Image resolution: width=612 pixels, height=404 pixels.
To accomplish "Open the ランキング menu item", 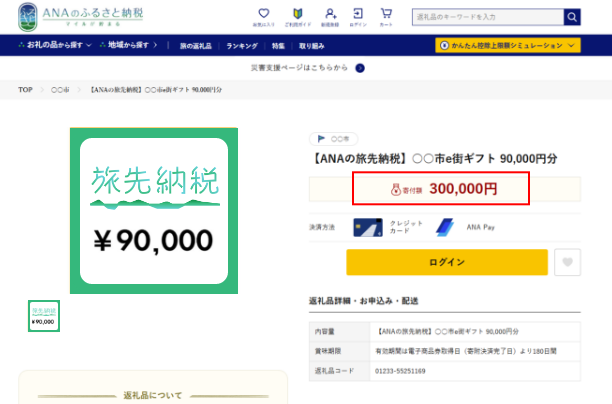I will (242, 46).
